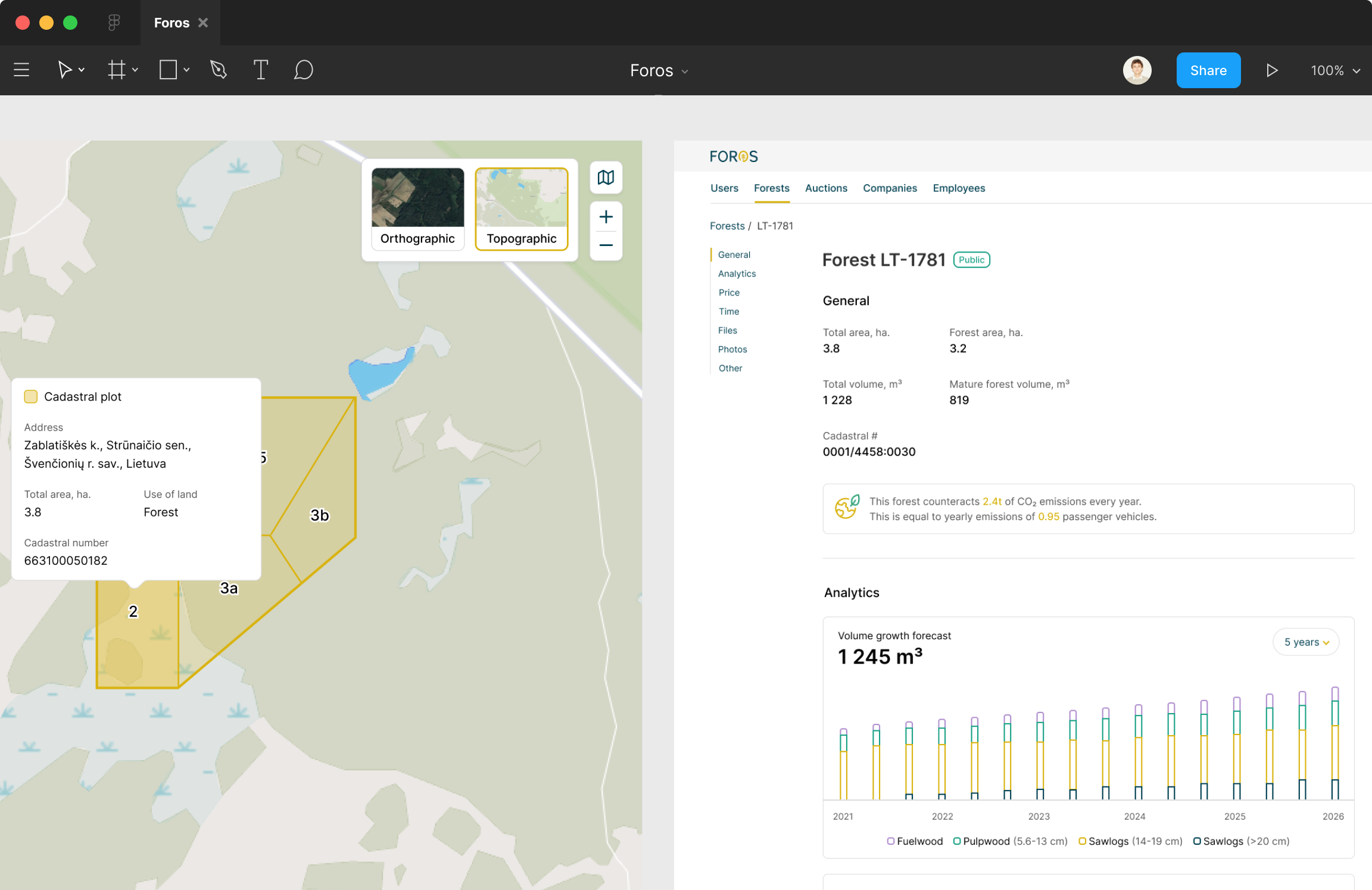Select the Pen tool
1372x890 pixels.
tap(219, 70)
